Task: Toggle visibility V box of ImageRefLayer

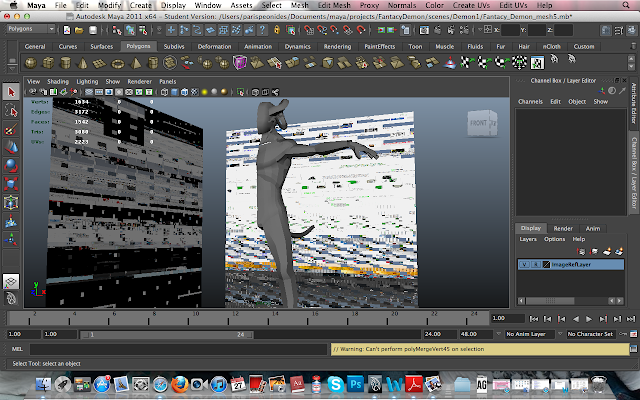Action: coord(524,264)
